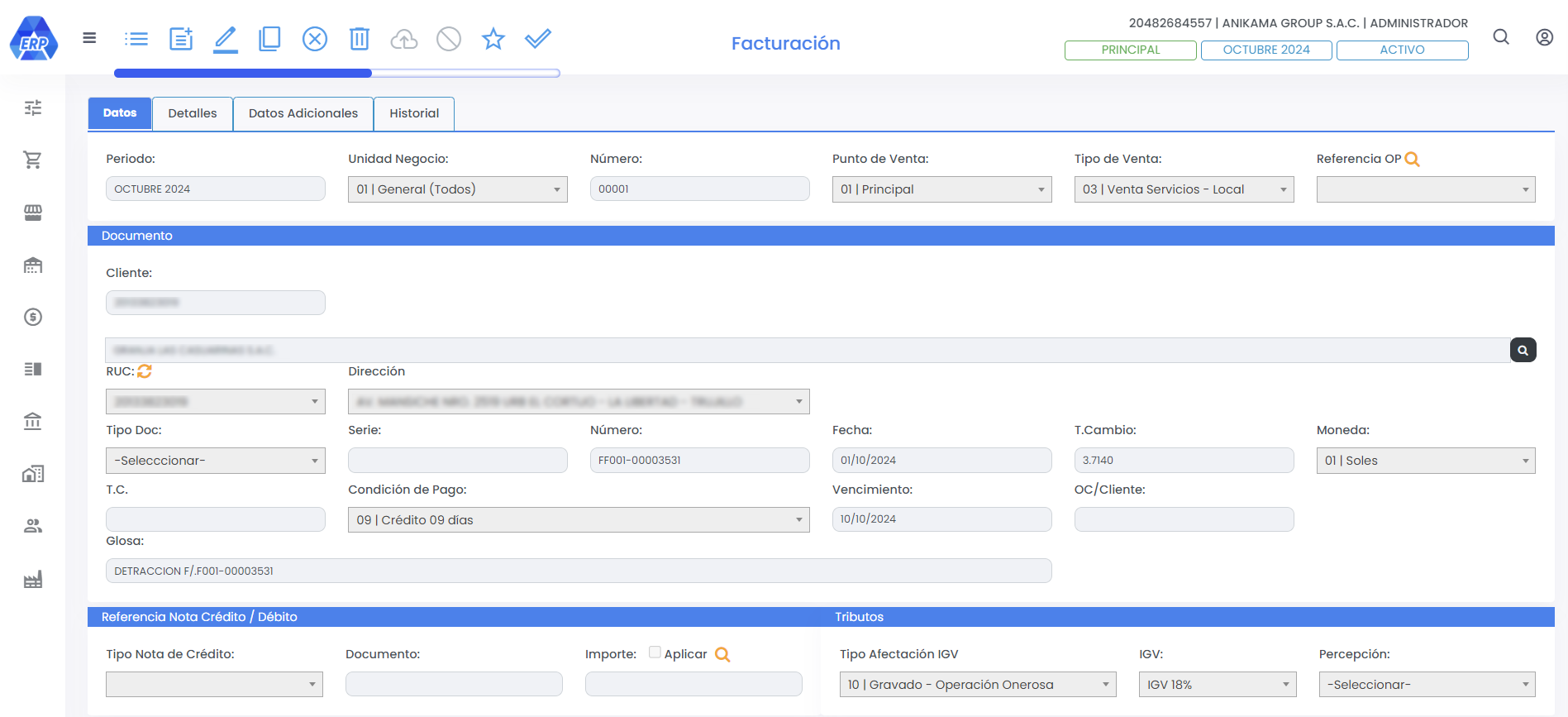Open the RUC dropdown

coord(216,402)
